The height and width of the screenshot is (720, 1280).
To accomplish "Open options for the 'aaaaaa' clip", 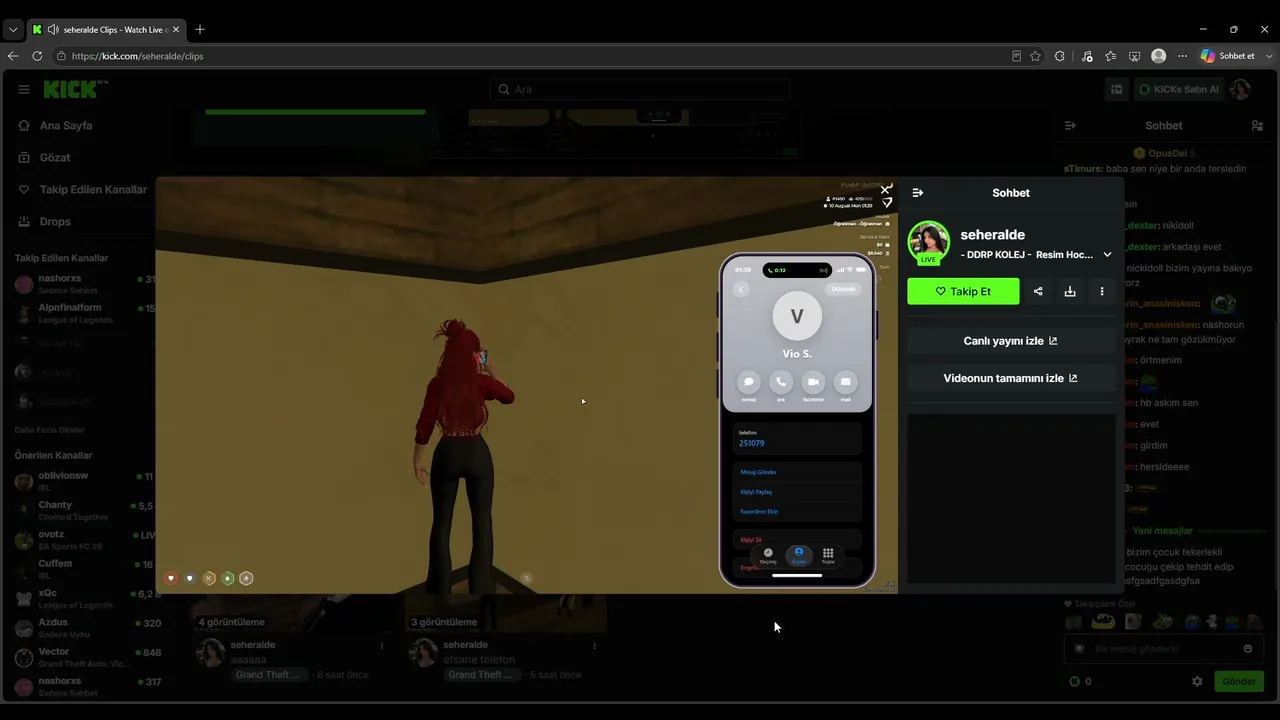I will click(381, 646).
